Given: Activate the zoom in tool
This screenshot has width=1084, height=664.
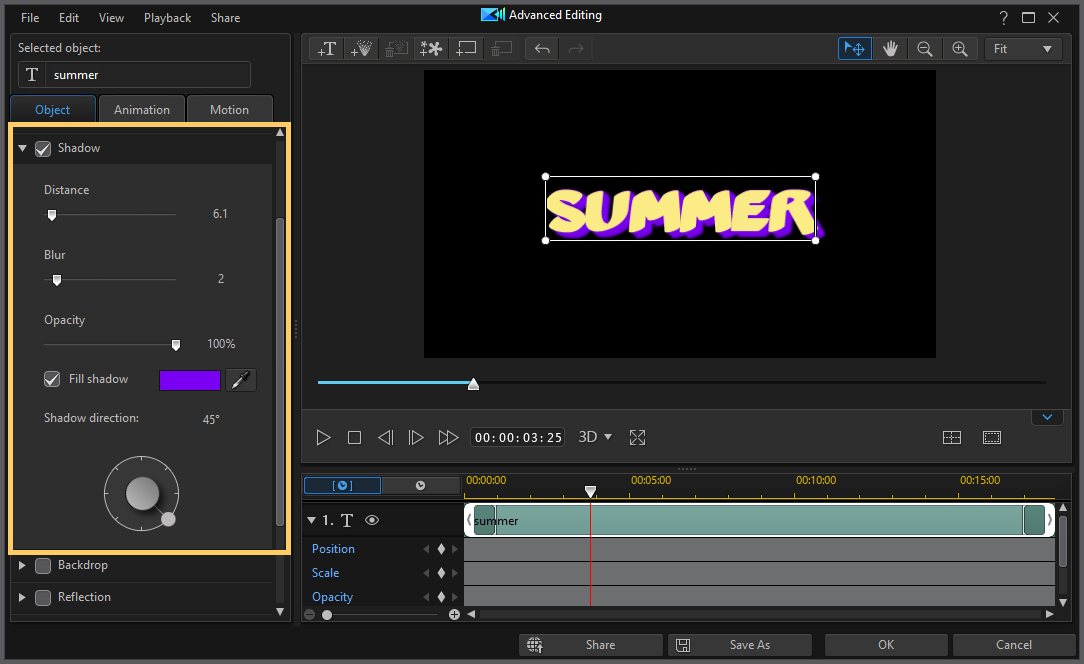Looking at the screenshot, I should [x=960, y=48].
